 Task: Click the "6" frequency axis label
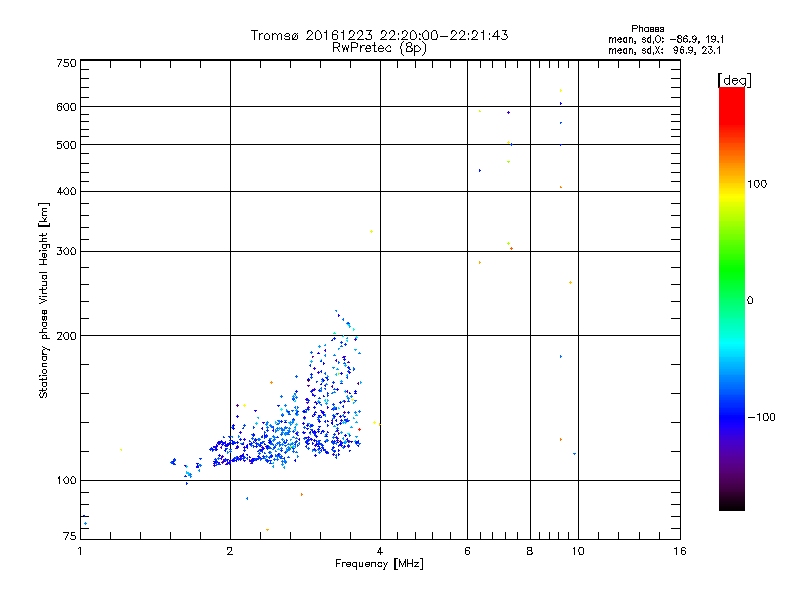tap(467, 551)
